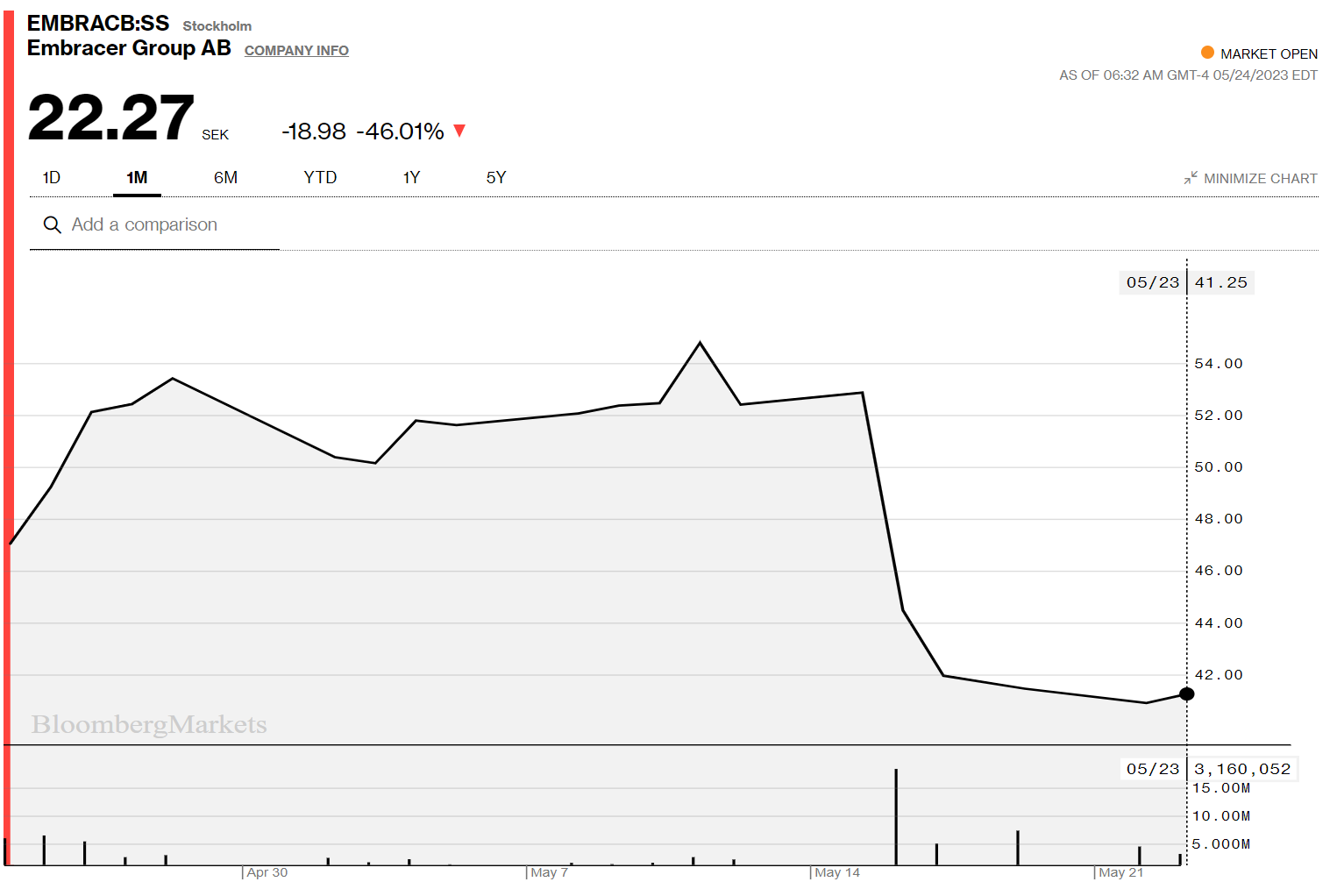Click the search magnifier icon
This screenshot has width=1344, height=896.
pos(53,225)
